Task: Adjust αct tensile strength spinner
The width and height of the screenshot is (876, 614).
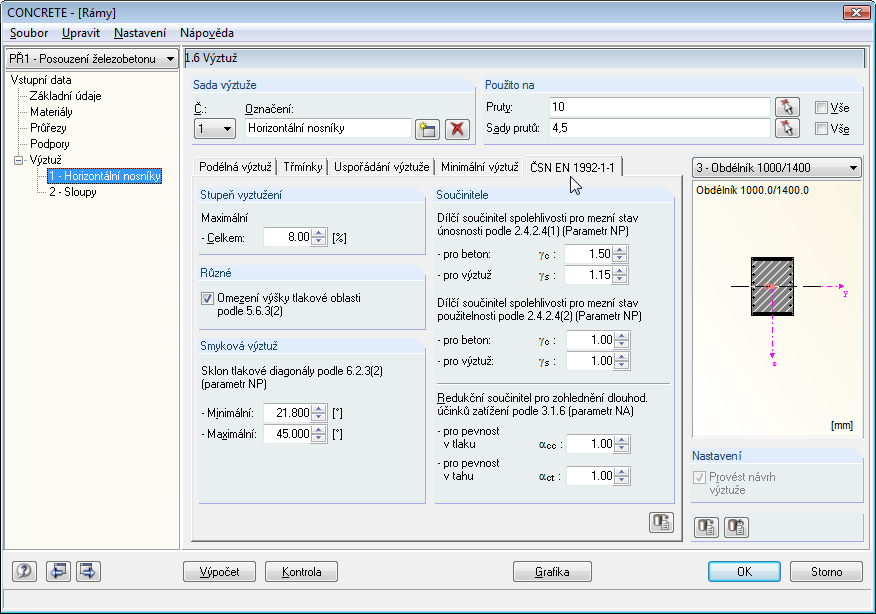Action: [x=622, y=476]
